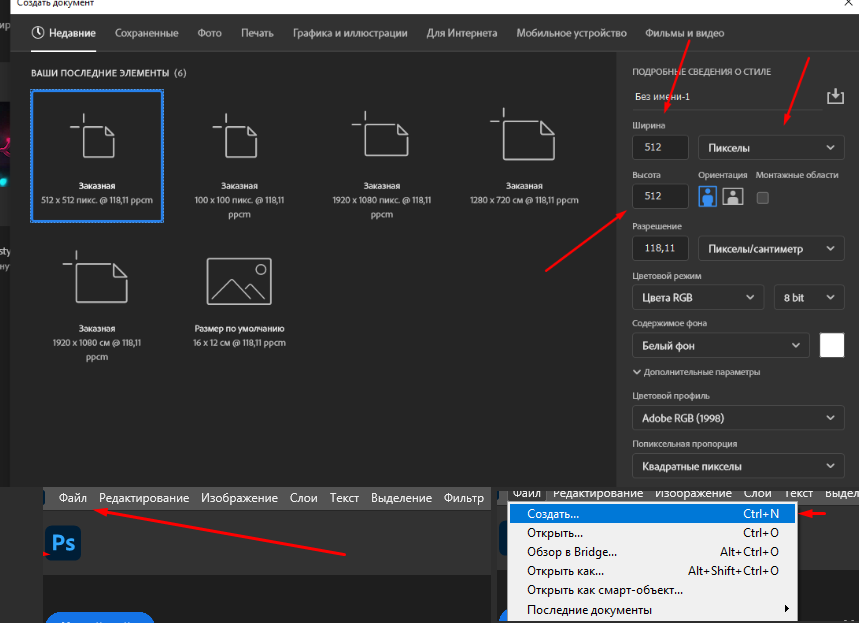
Task: Select the 512 x 512 Заказная preset
Action: point(97,156)
